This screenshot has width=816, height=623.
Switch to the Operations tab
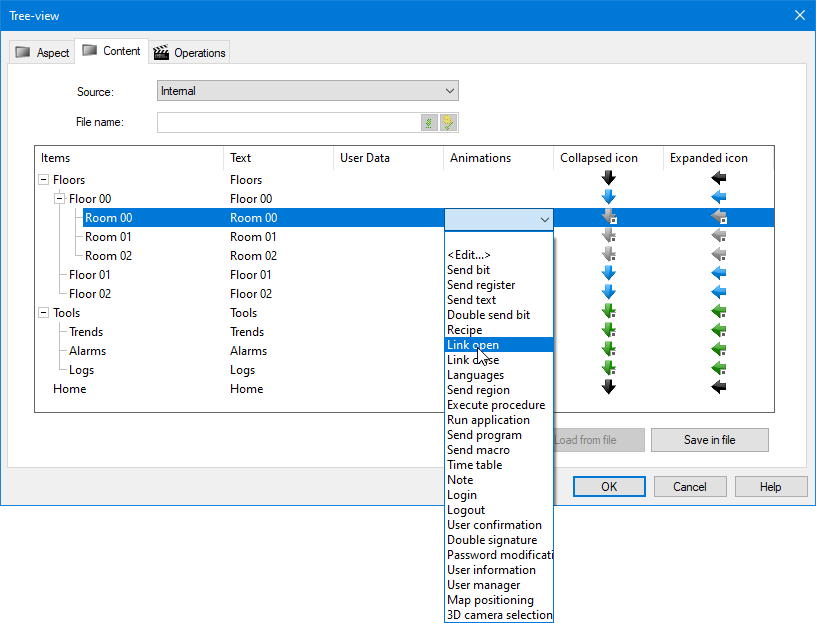(189, 53)
